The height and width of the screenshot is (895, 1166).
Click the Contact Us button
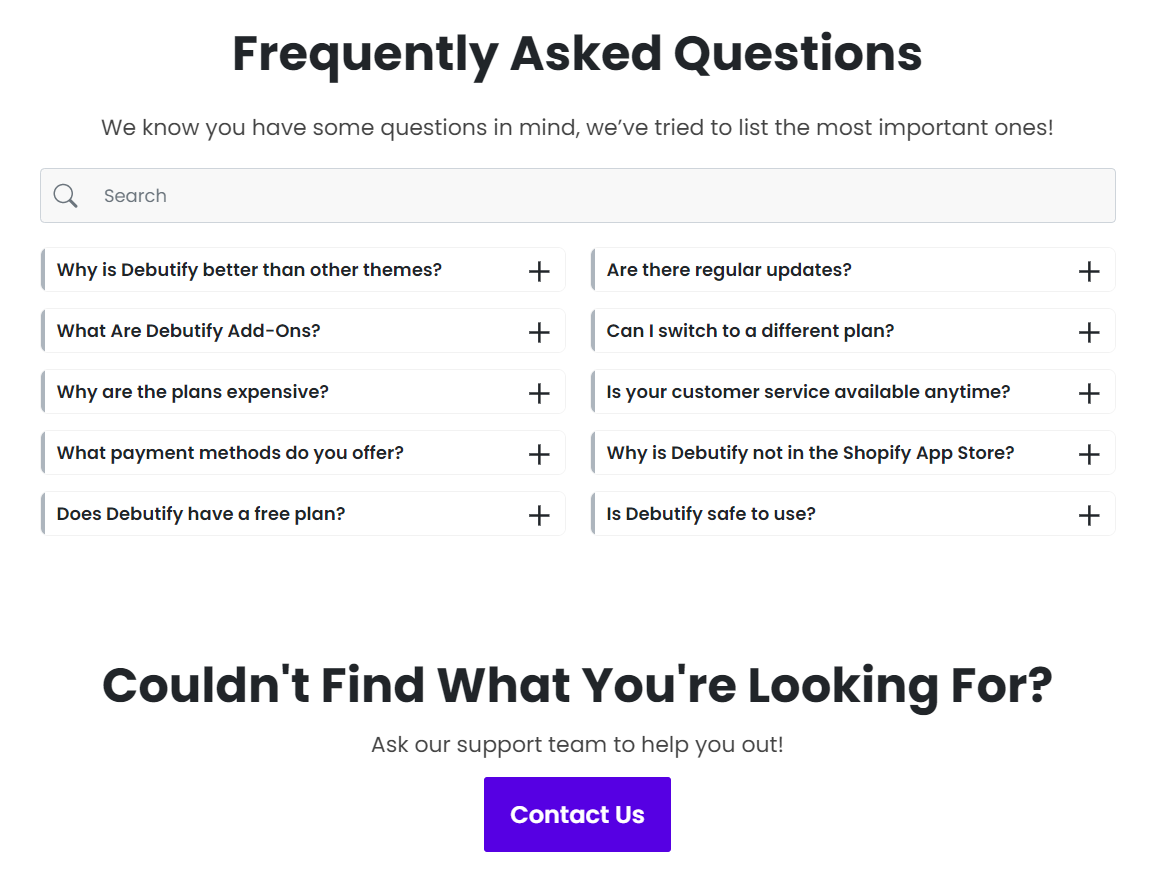tap(577, 814)
